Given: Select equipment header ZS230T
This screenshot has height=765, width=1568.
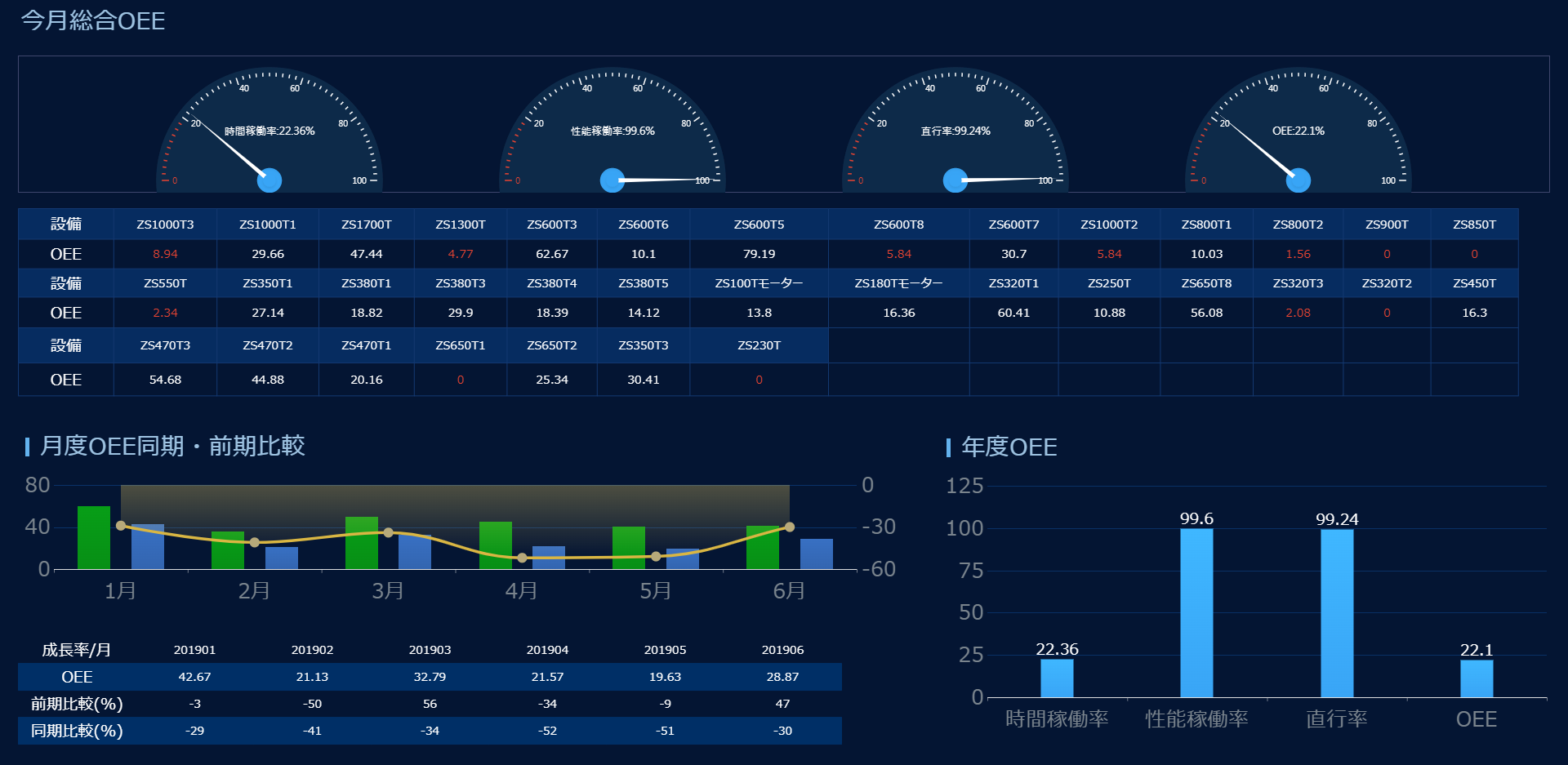Looking at the screenshot, I should pyautogui.click(x=759, y=345).
